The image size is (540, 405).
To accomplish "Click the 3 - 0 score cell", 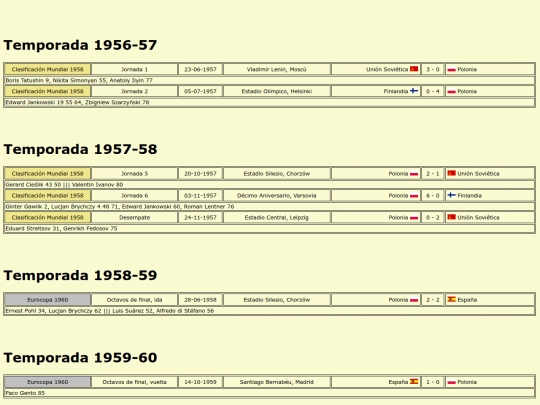I will click(433, 69).
